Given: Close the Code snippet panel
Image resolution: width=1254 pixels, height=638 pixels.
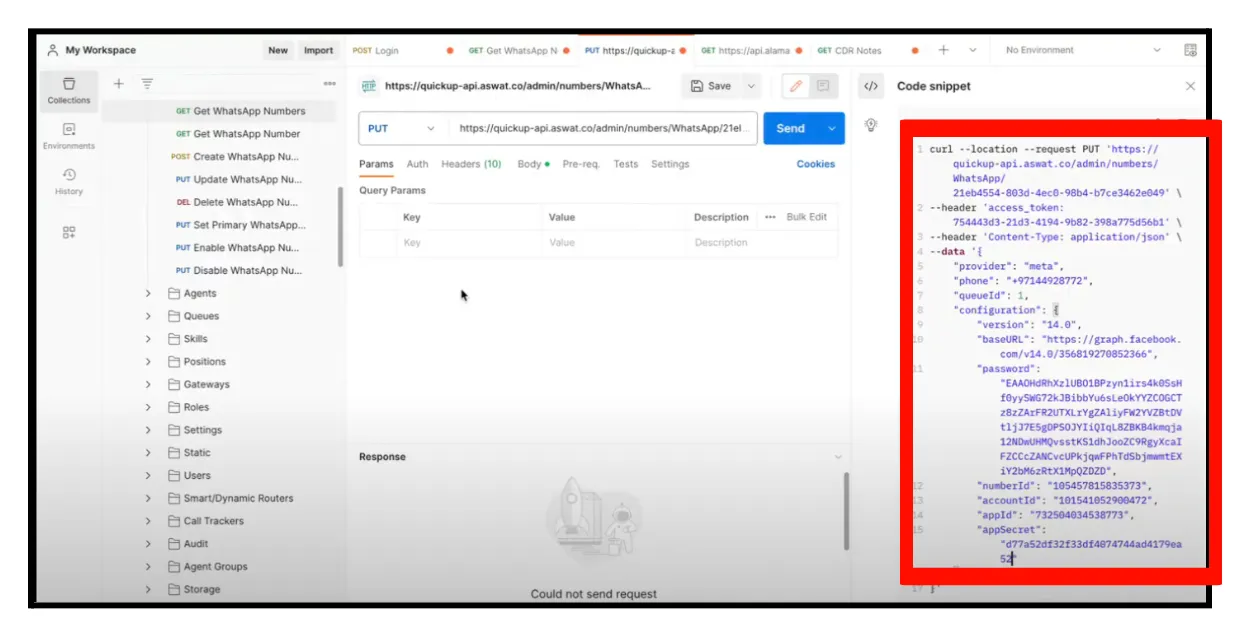Looking at the screenshot, I should [x=1190, y=86].
